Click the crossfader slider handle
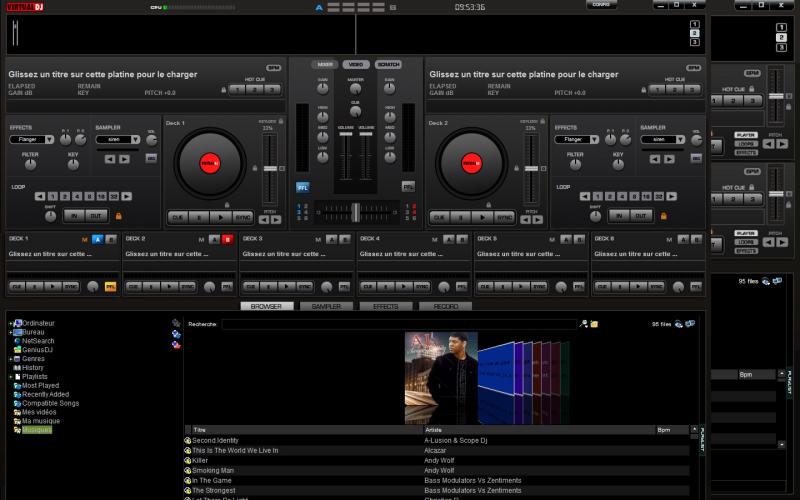 355,211
